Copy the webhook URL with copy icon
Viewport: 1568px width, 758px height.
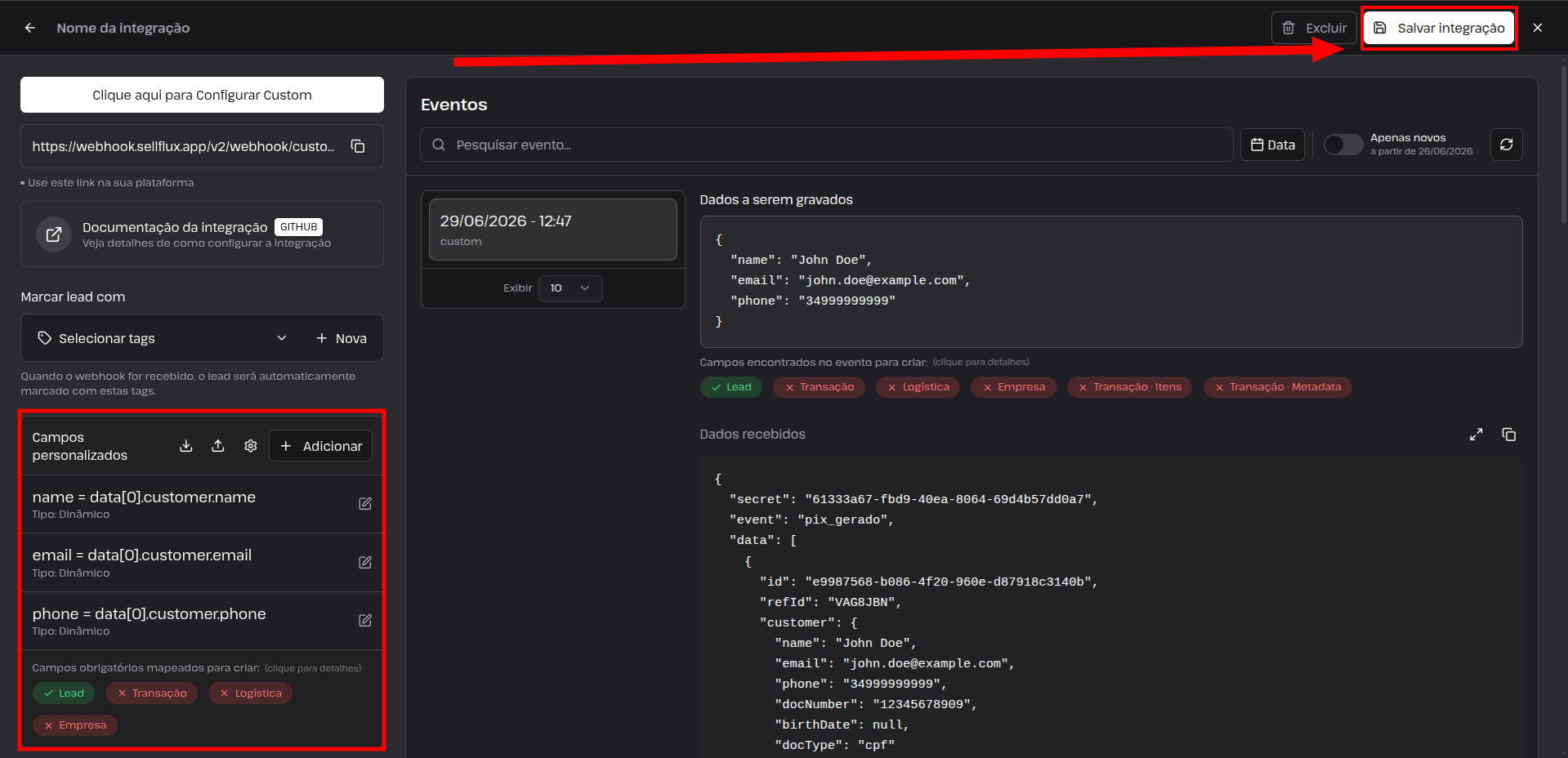click(x=358, y=146)
